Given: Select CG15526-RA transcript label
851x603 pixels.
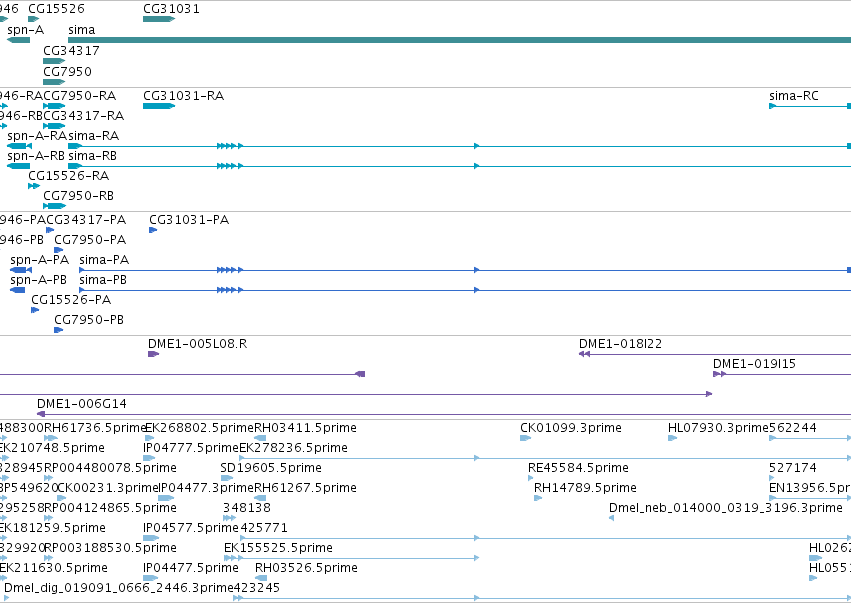Looking at the screenshot, I should 68,176.
